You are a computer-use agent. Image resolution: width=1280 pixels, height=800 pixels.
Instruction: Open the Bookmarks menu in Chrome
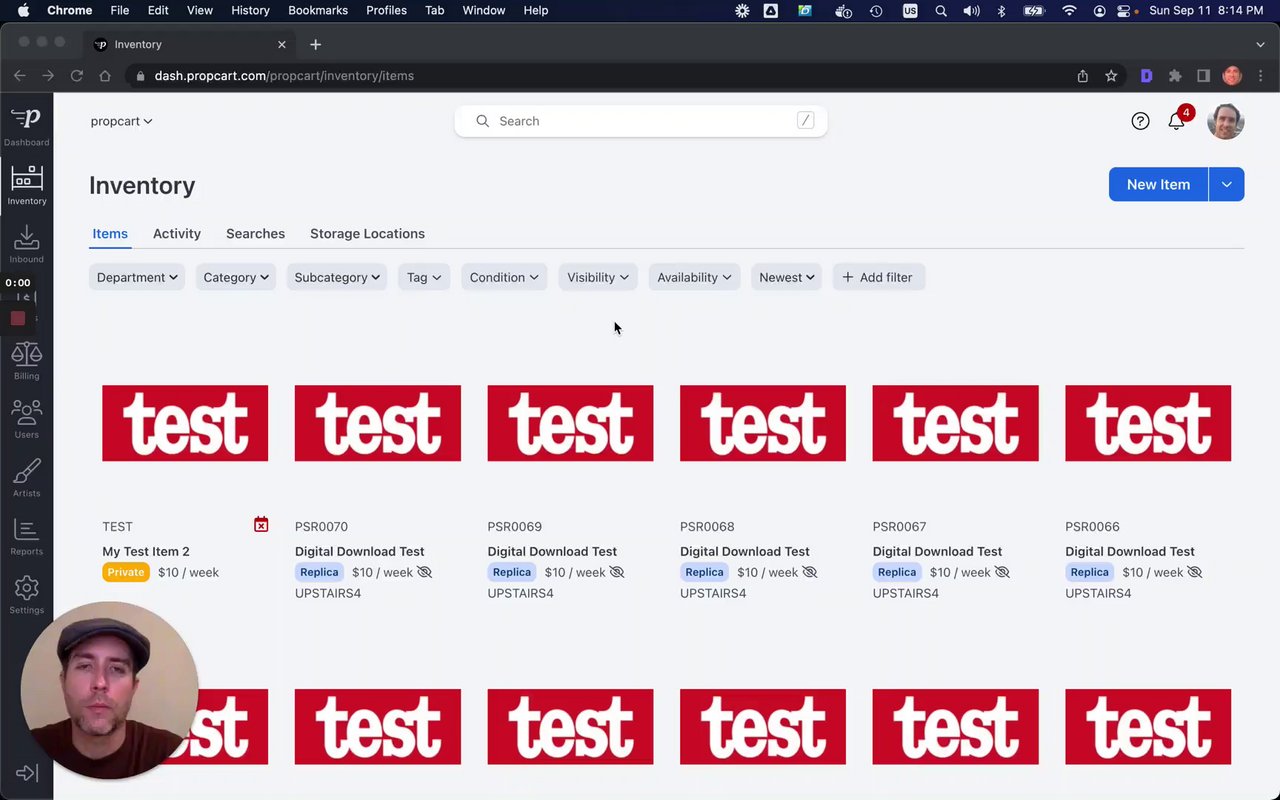point(318,11)
